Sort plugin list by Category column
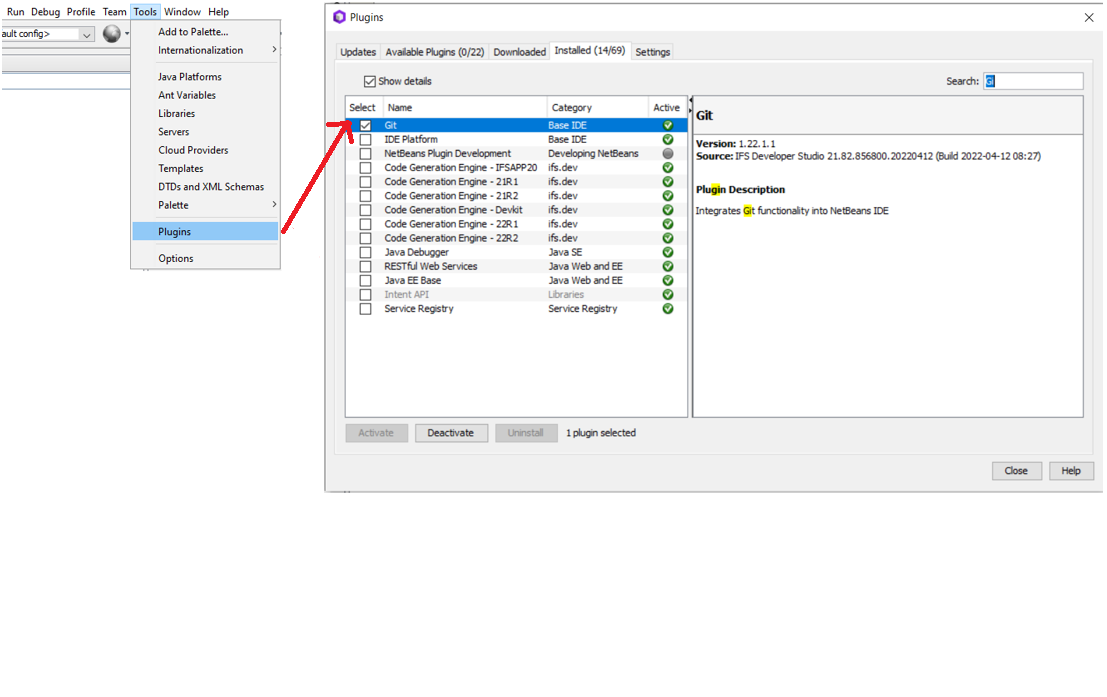 click(x=598, y=107)
